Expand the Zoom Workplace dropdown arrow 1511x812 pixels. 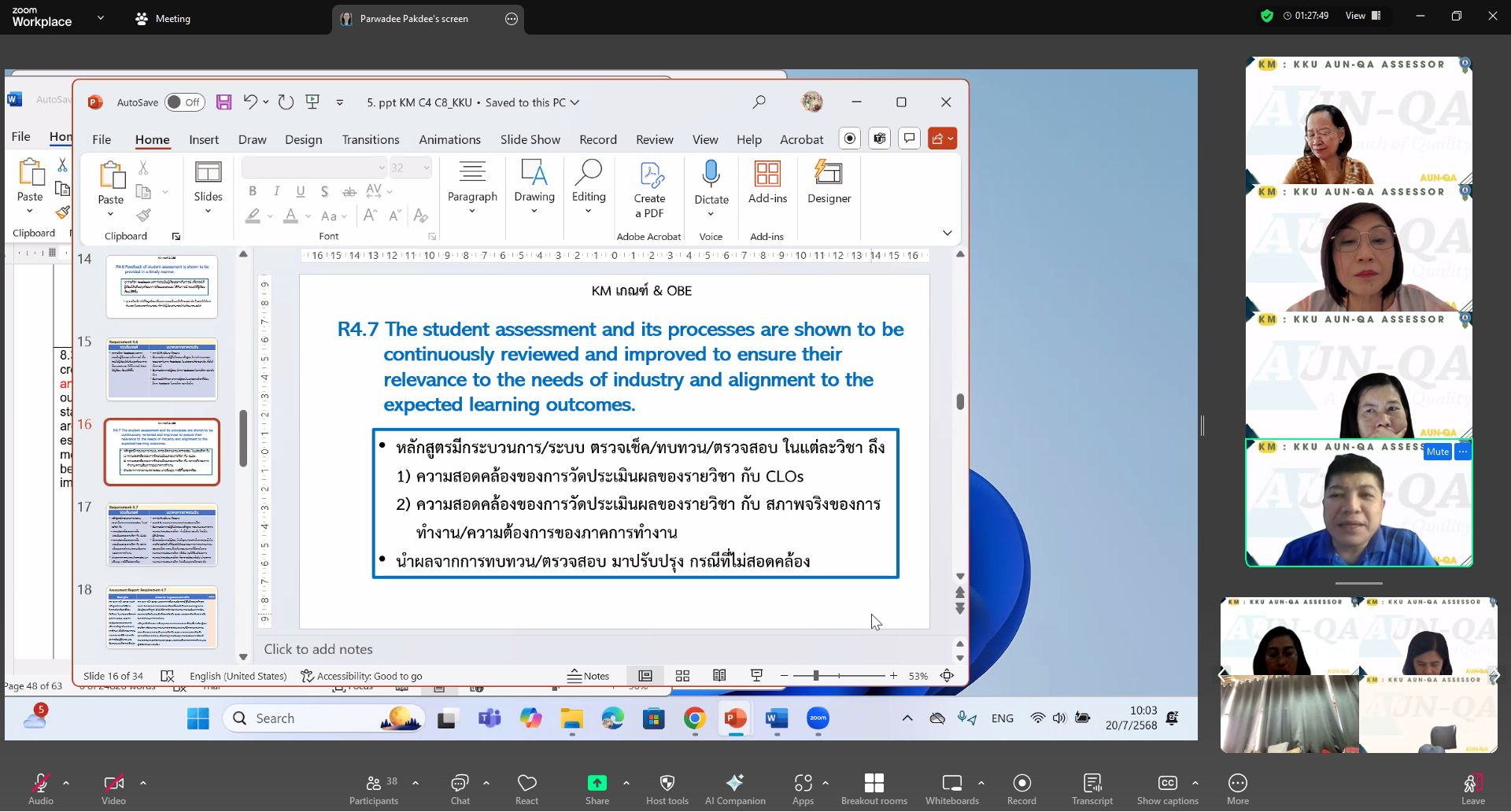(101, 17)
